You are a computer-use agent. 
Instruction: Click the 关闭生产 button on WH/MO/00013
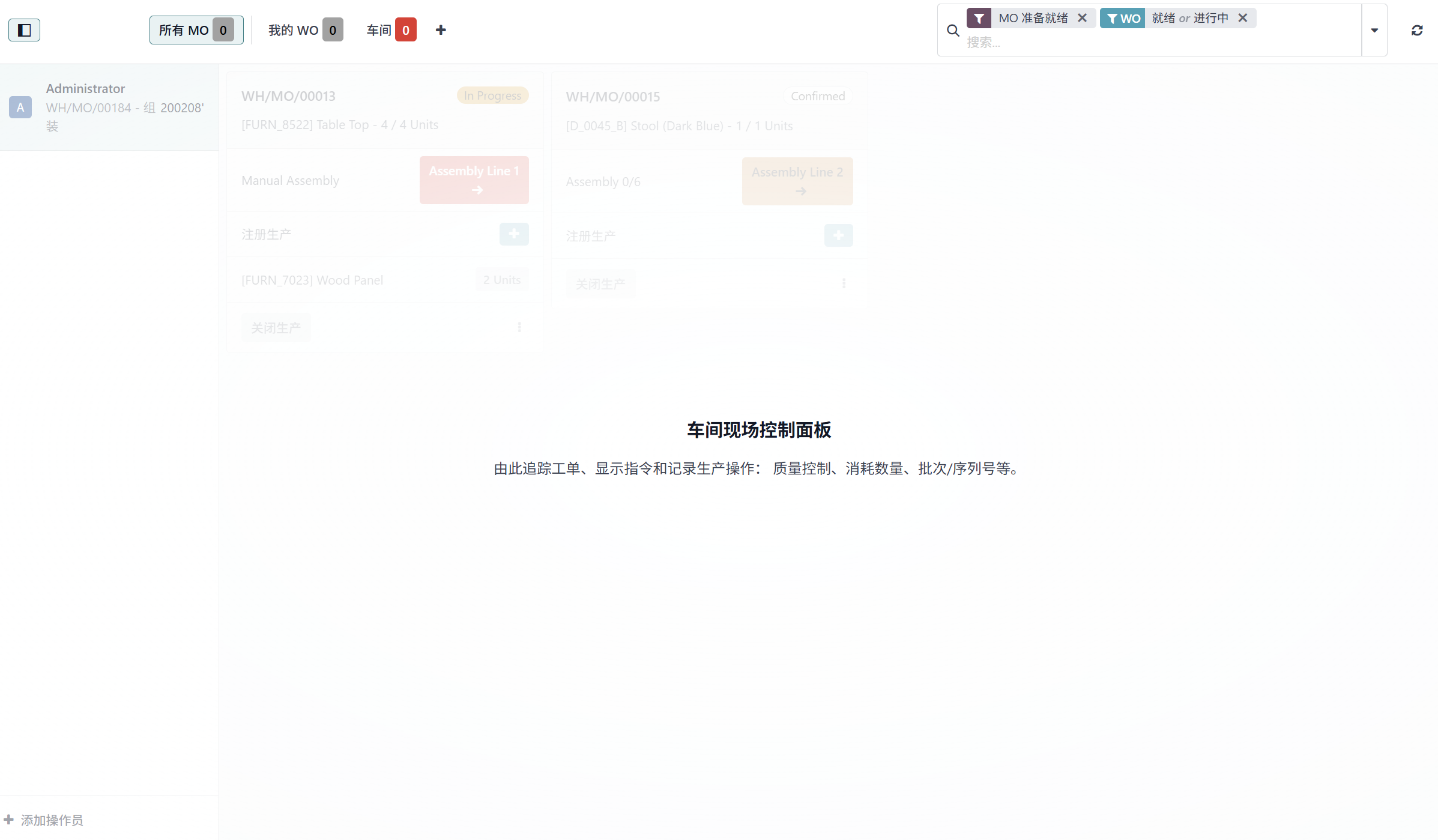pyautogui.click(x=276, y=327)
